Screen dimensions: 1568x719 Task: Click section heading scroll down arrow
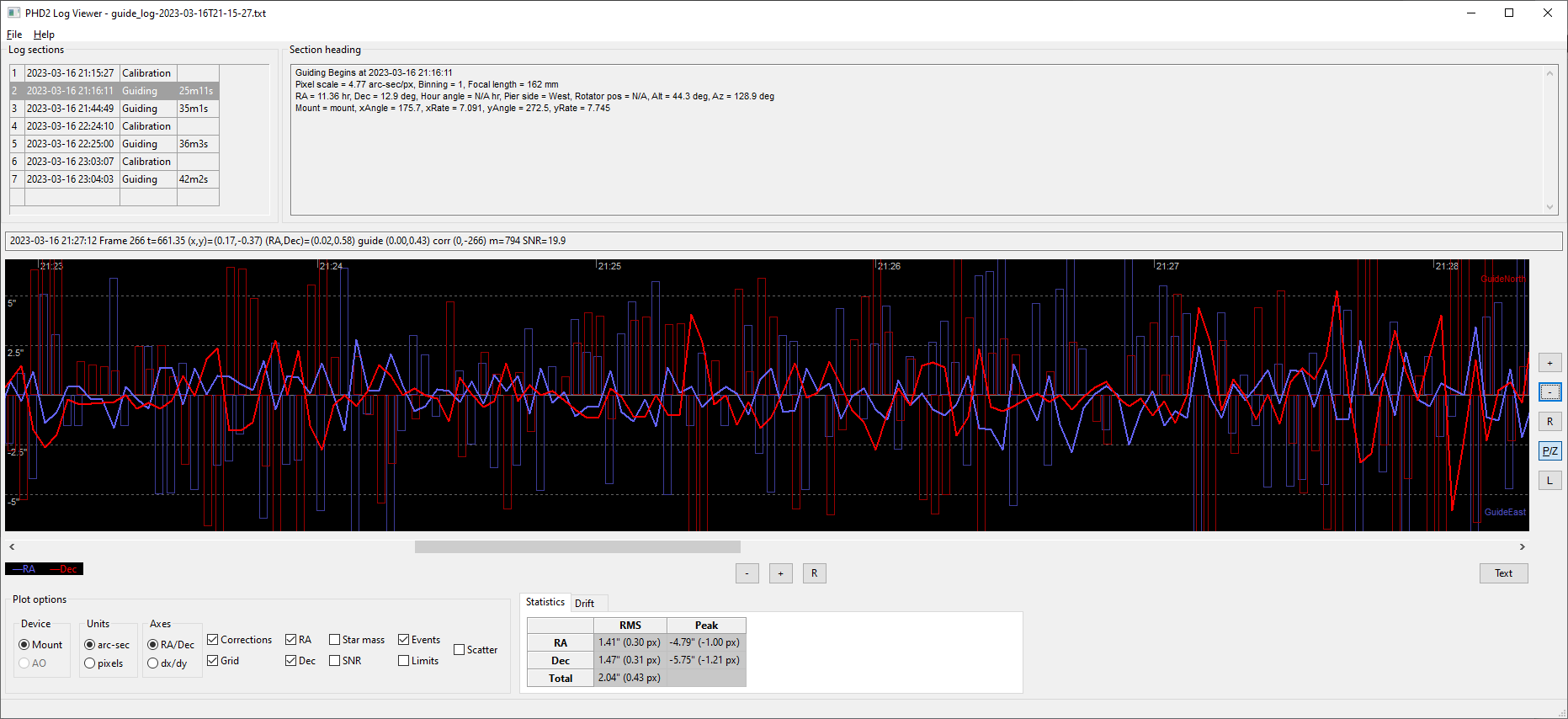point(1549,206)
